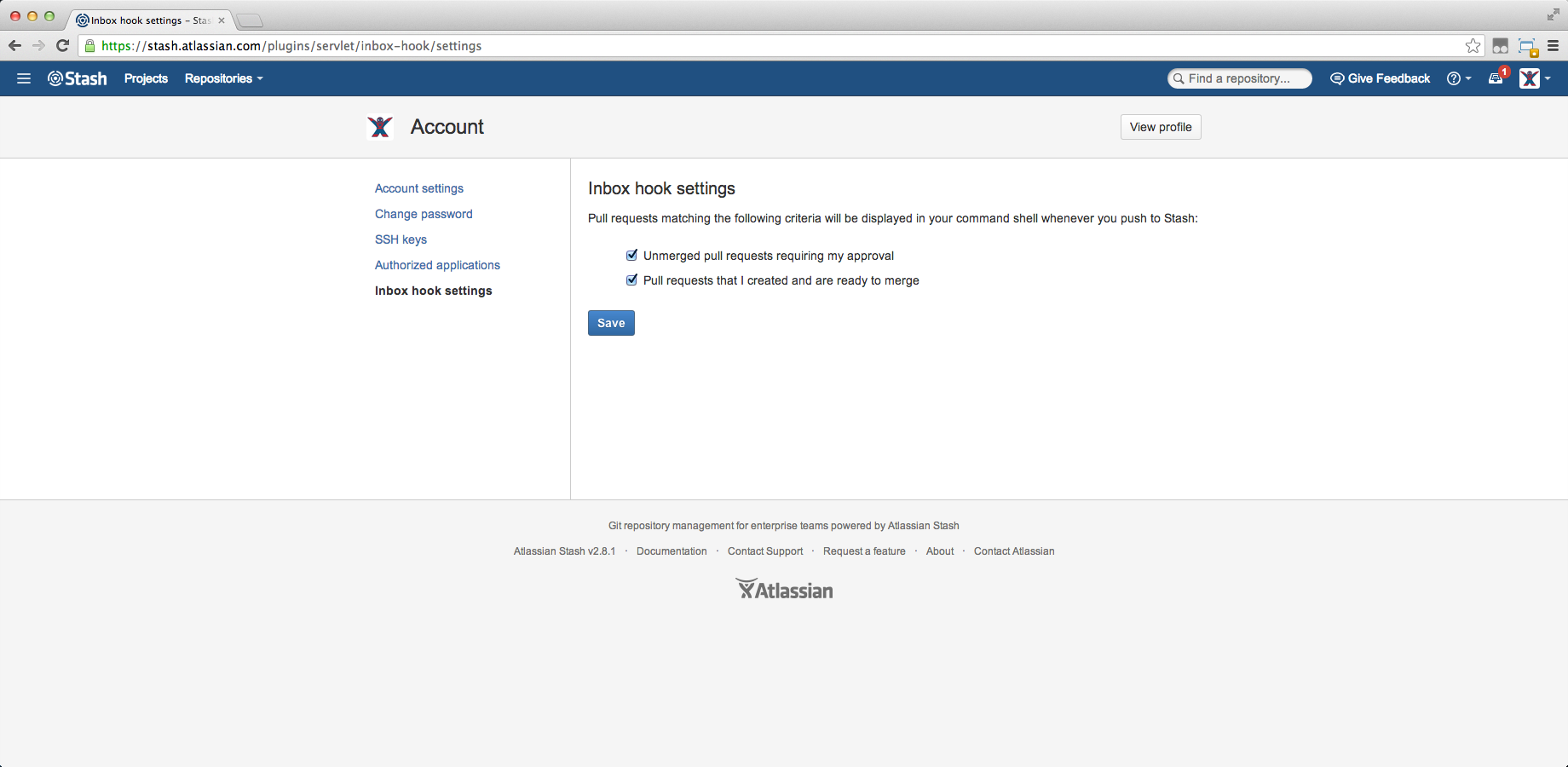The image size is (1568, 767).
Task: Open the Help question mark menu
Action: (1459, 78)
